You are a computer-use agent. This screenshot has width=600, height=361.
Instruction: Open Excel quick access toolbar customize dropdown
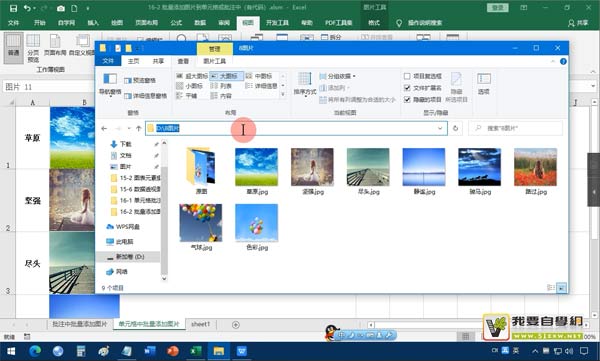88,8
